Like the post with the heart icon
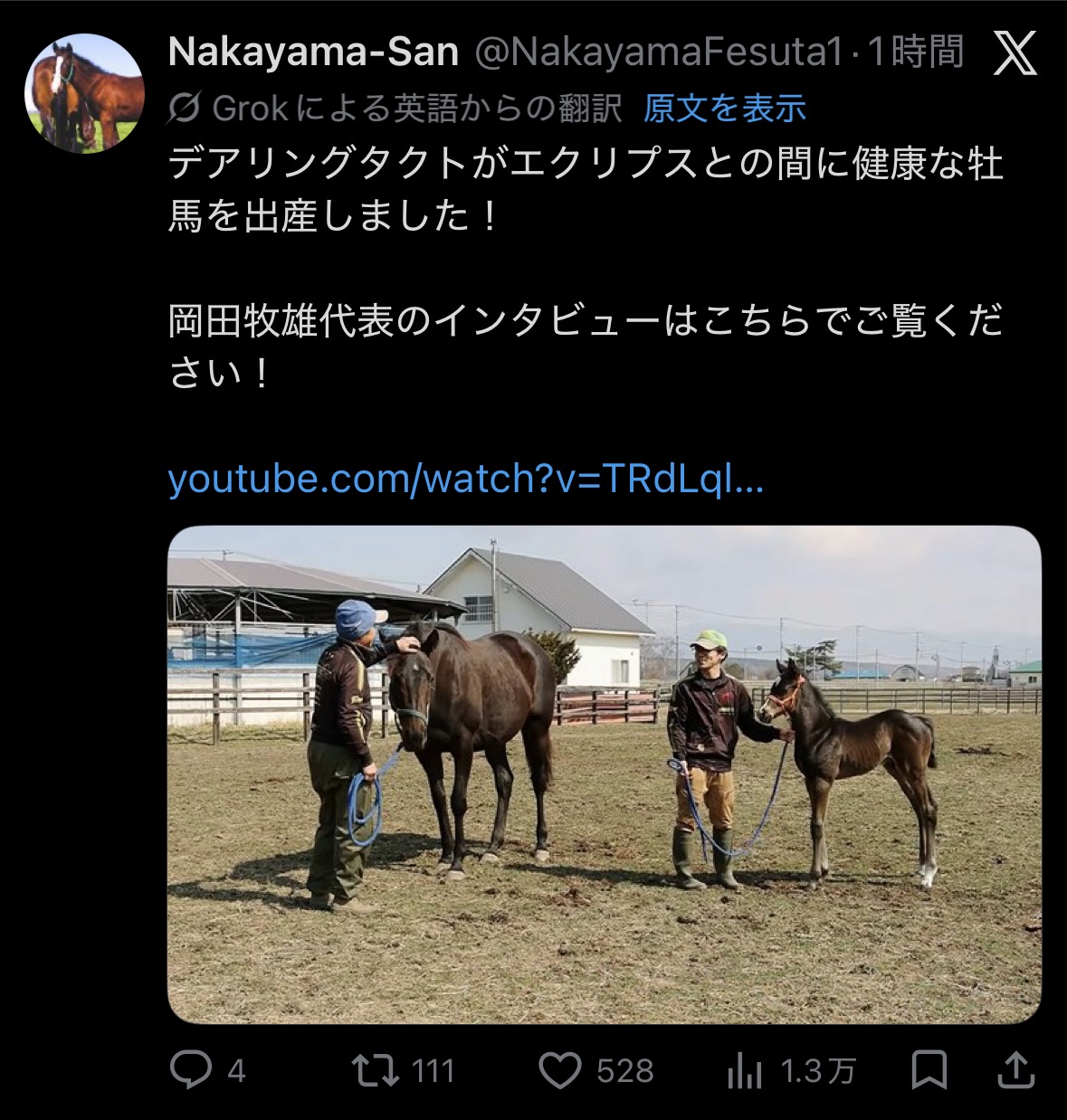This screenshot has width=1067, height=1120. click(x=560, y=1071)
